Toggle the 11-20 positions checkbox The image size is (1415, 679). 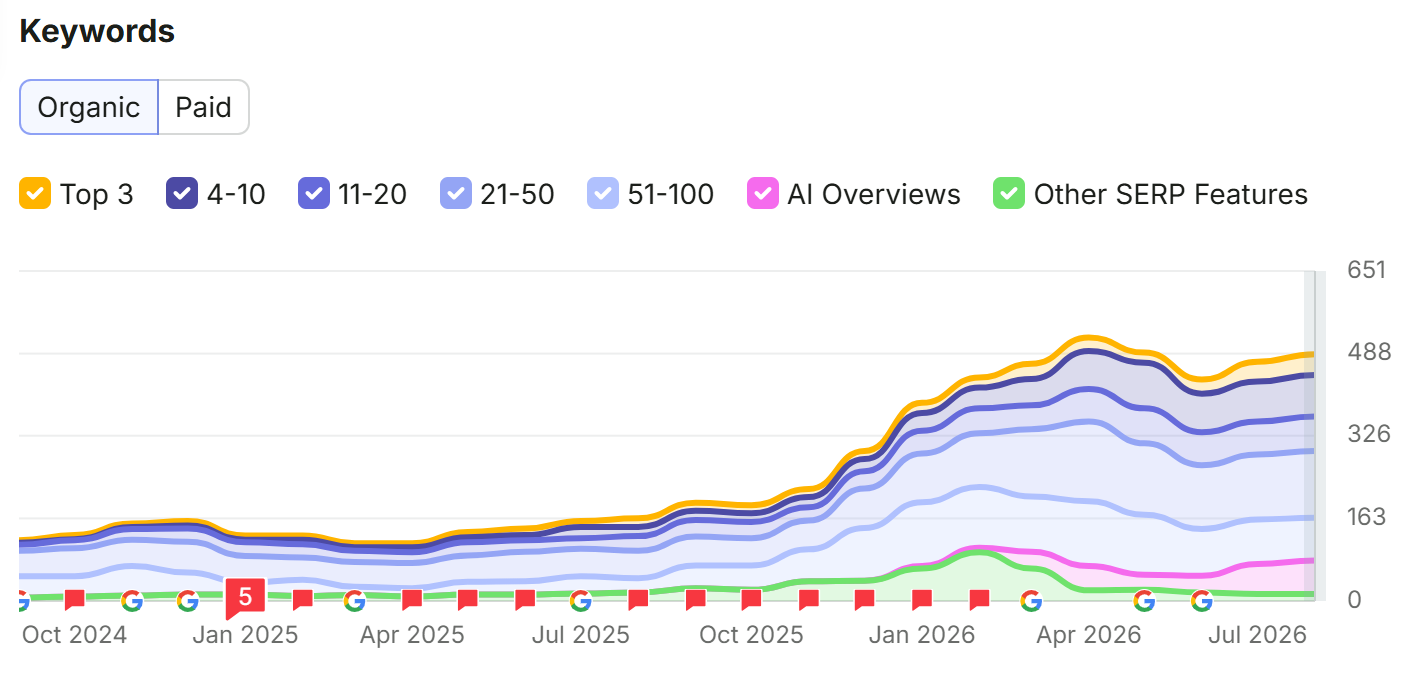pyautogui.click(x=314, y=194)
